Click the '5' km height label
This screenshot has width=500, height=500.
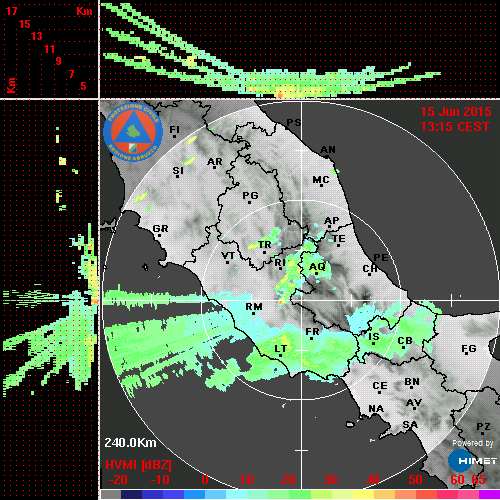tap(83, 86)
